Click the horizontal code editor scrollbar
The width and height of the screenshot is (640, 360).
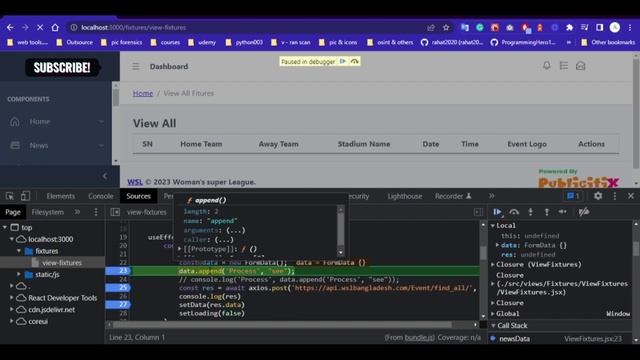click(282, 325)
